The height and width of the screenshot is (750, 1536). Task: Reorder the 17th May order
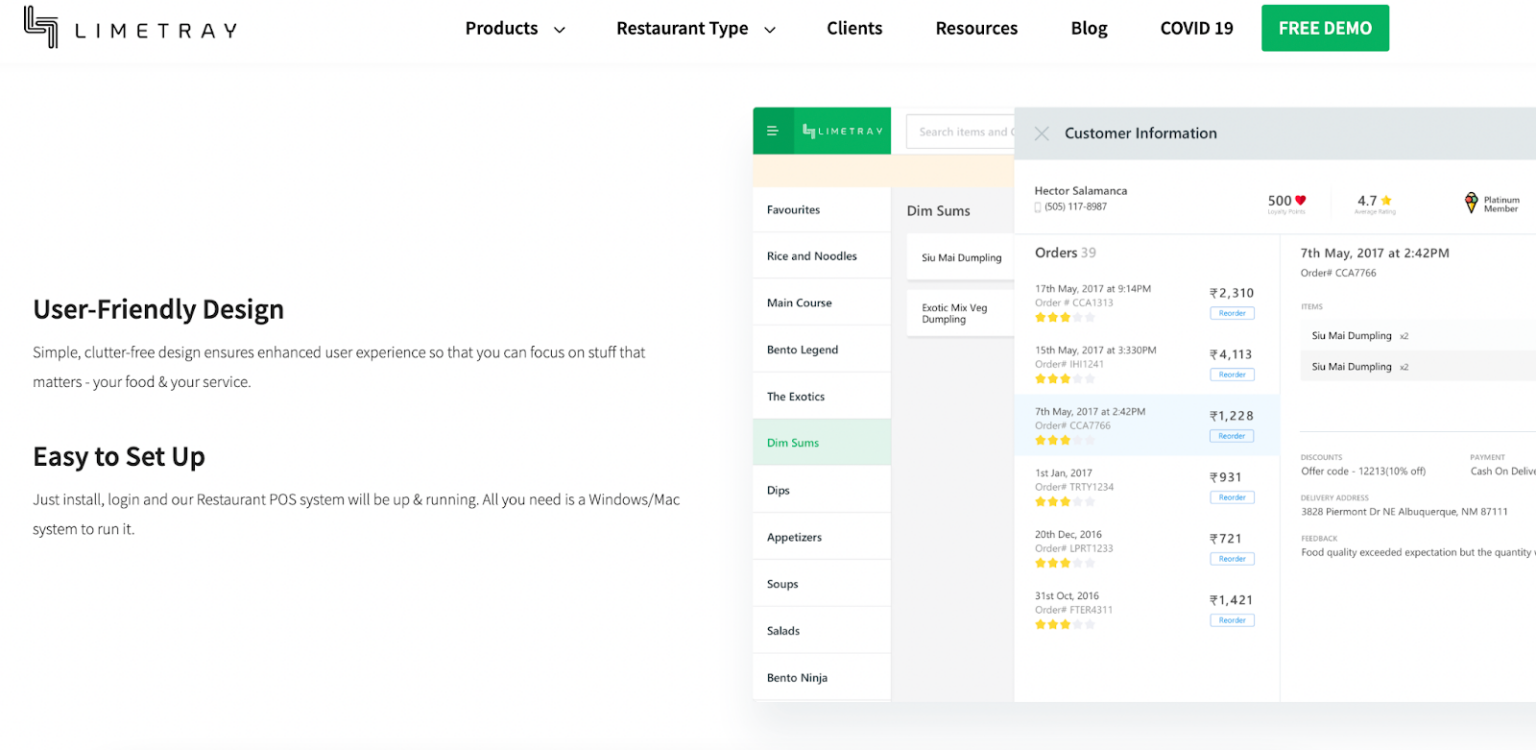(1231, 313)
